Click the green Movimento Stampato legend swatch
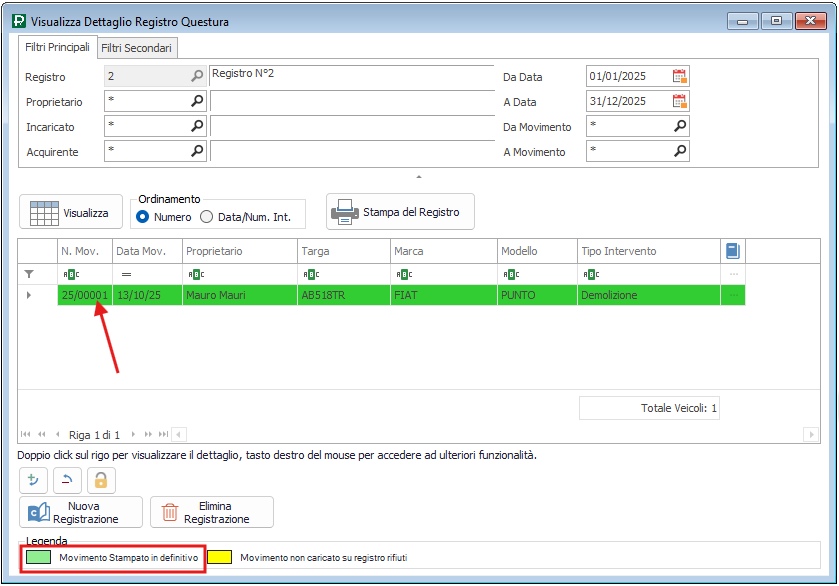Image resolution: width=839 pixels, height=586 pixels. [x=39, y=557]
